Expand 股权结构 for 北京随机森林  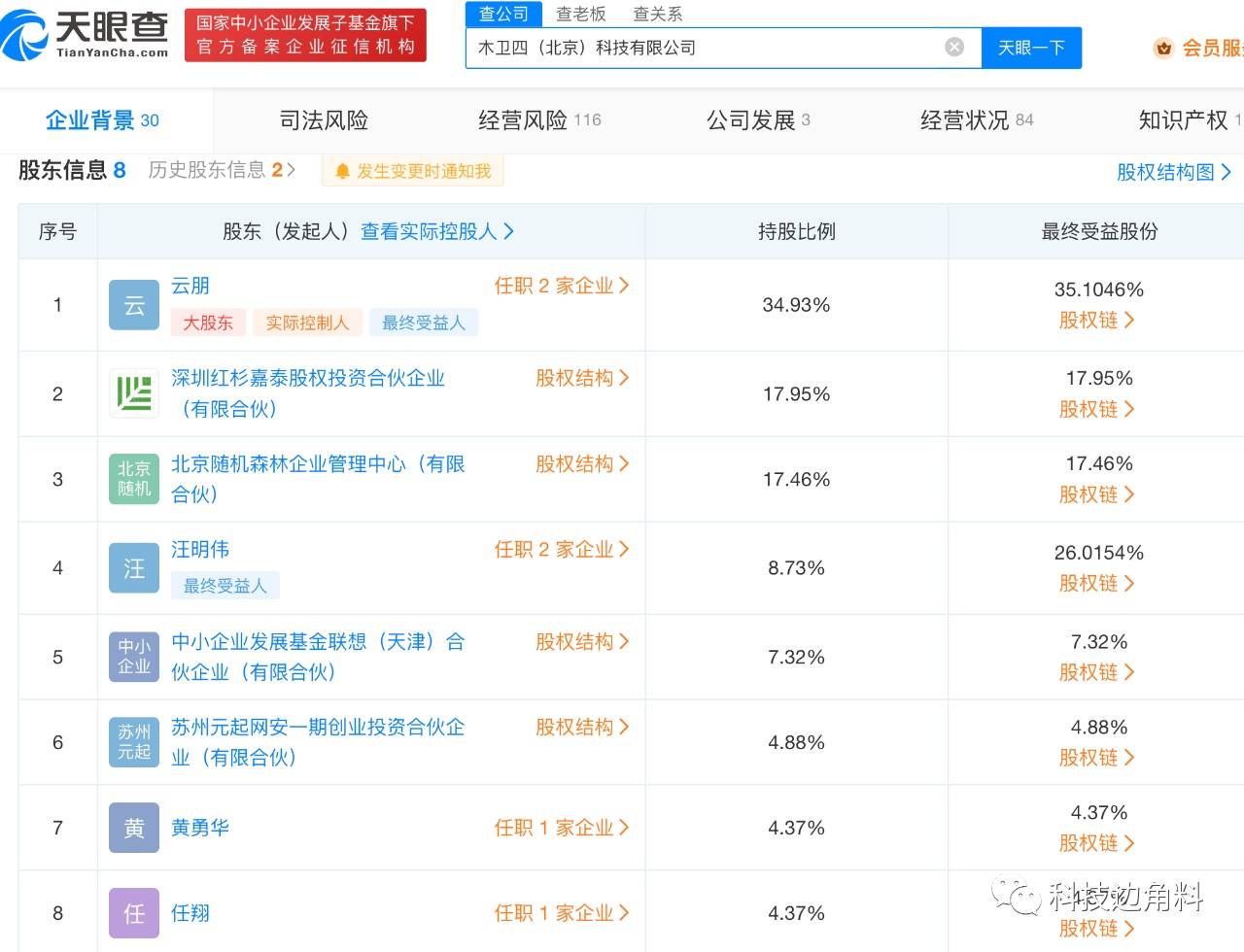point(582,464)
